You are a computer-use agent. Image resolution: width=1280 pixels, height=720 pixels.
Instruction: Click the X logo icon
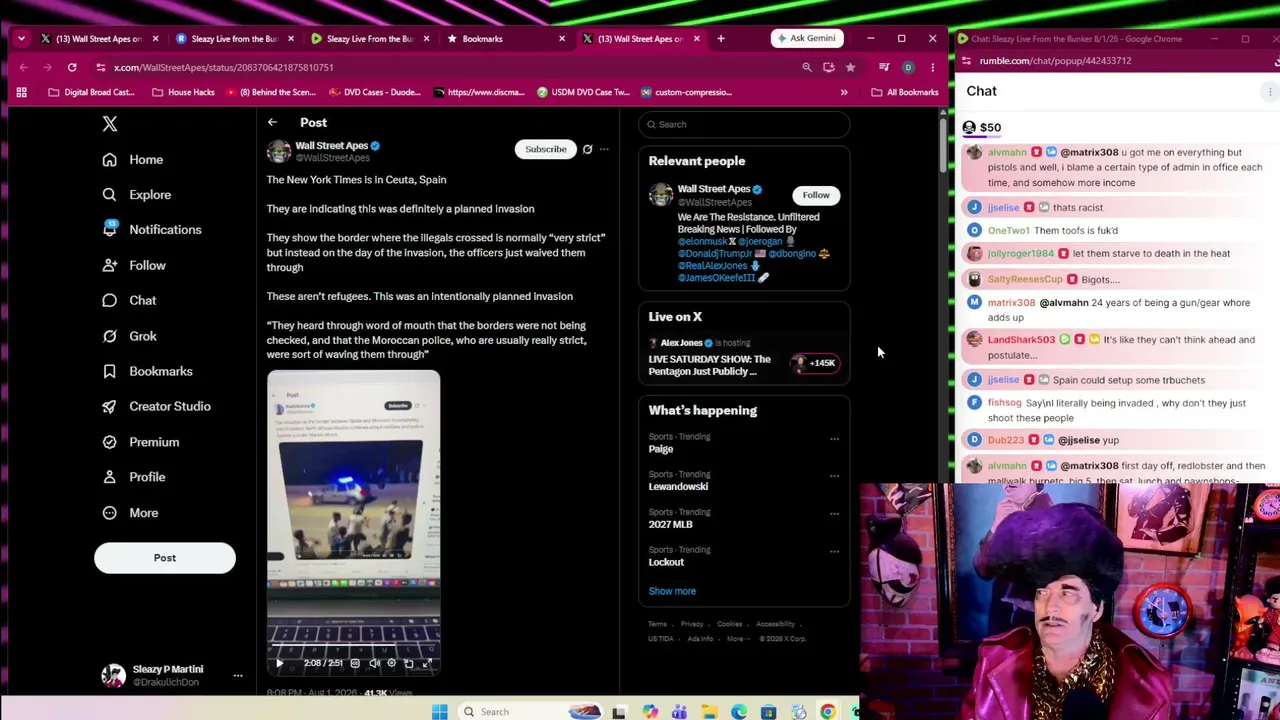click(110, 124)
